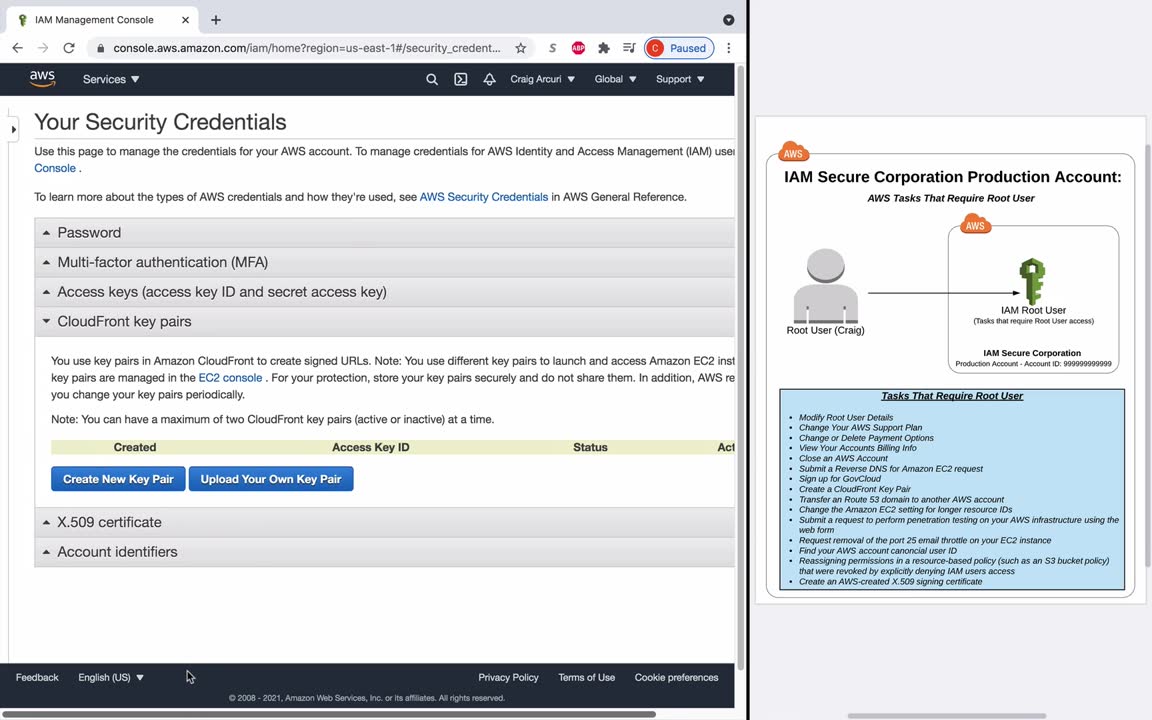Image resolution: width=1152 pixels, height=720 pixels.
Task: Open the AWS console search icon
Action: [x=432, y=79]
